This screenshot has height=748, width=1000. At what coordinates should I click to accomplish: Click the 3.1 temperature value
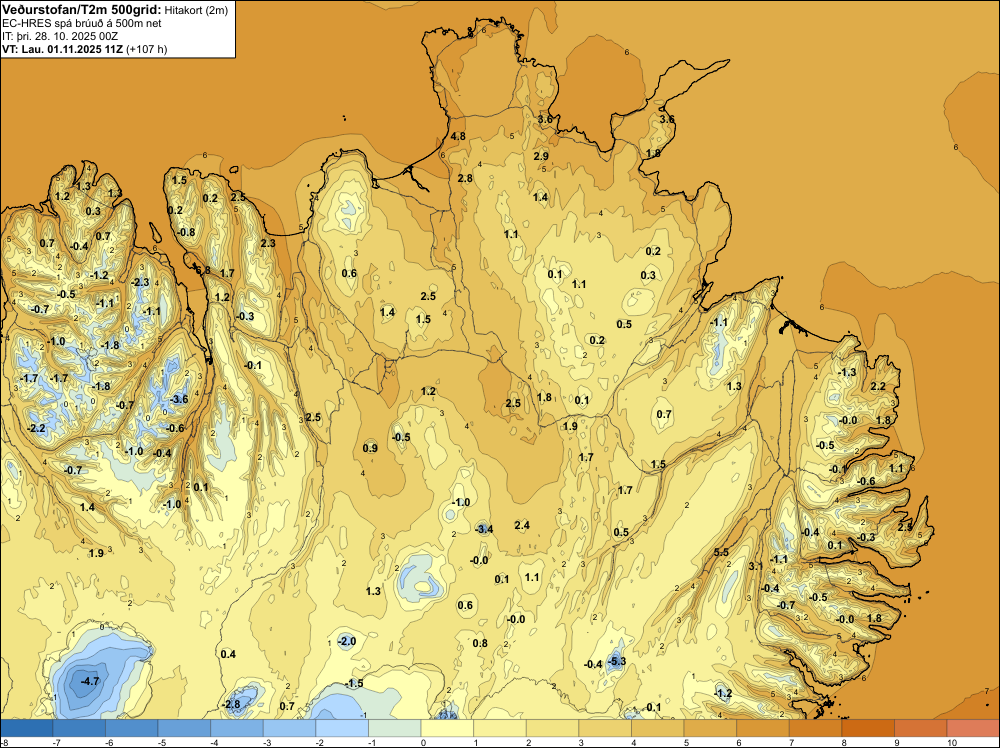tap(756, 566)
